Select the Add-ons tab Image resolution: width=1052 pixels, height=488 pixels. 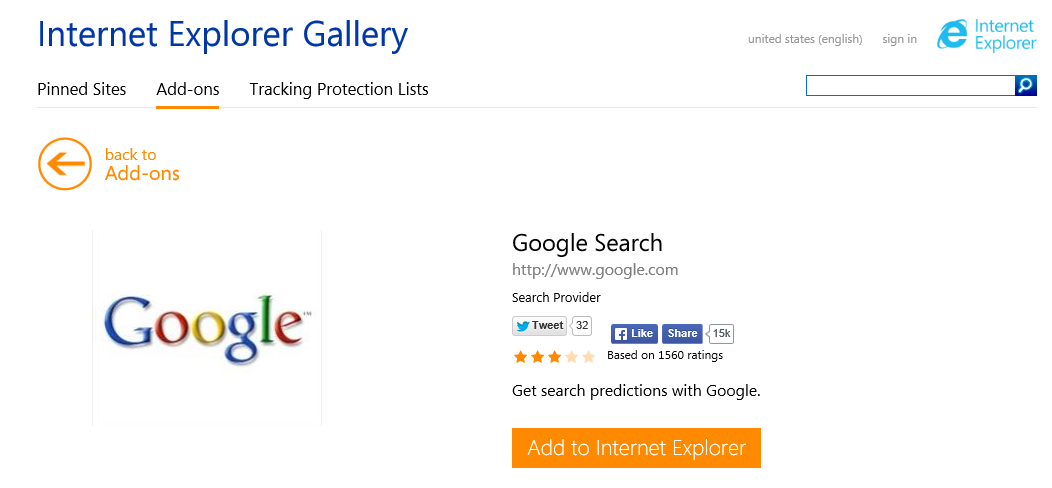point(188,89)
